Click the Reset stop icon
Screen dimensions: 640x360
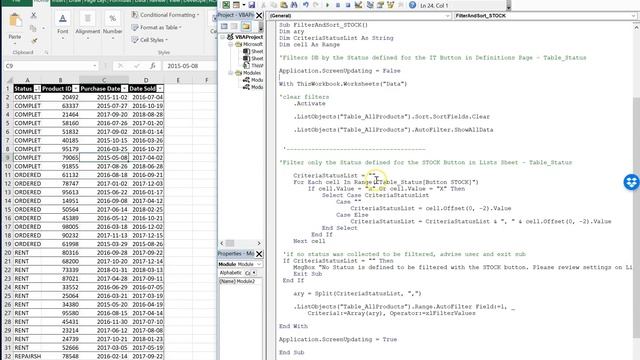tap(347, 5)
